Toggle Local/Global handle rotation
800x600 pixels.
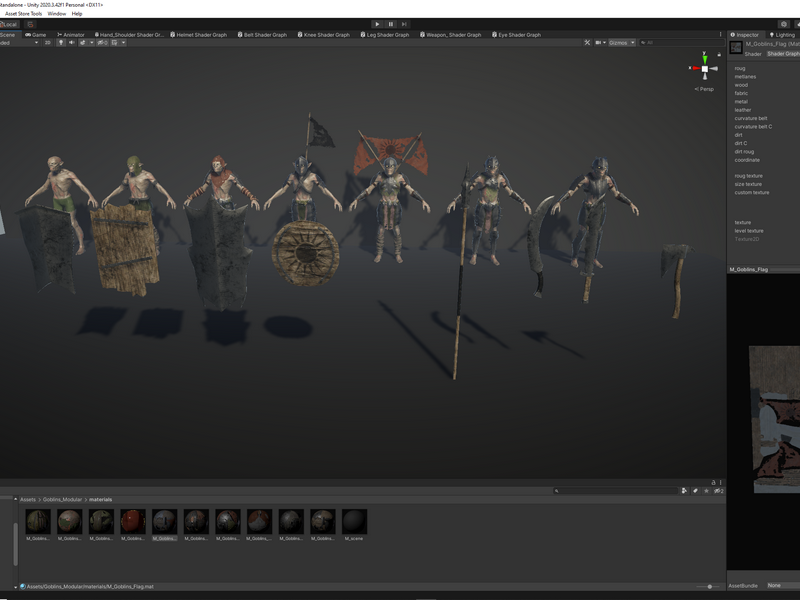coord(10,24)
